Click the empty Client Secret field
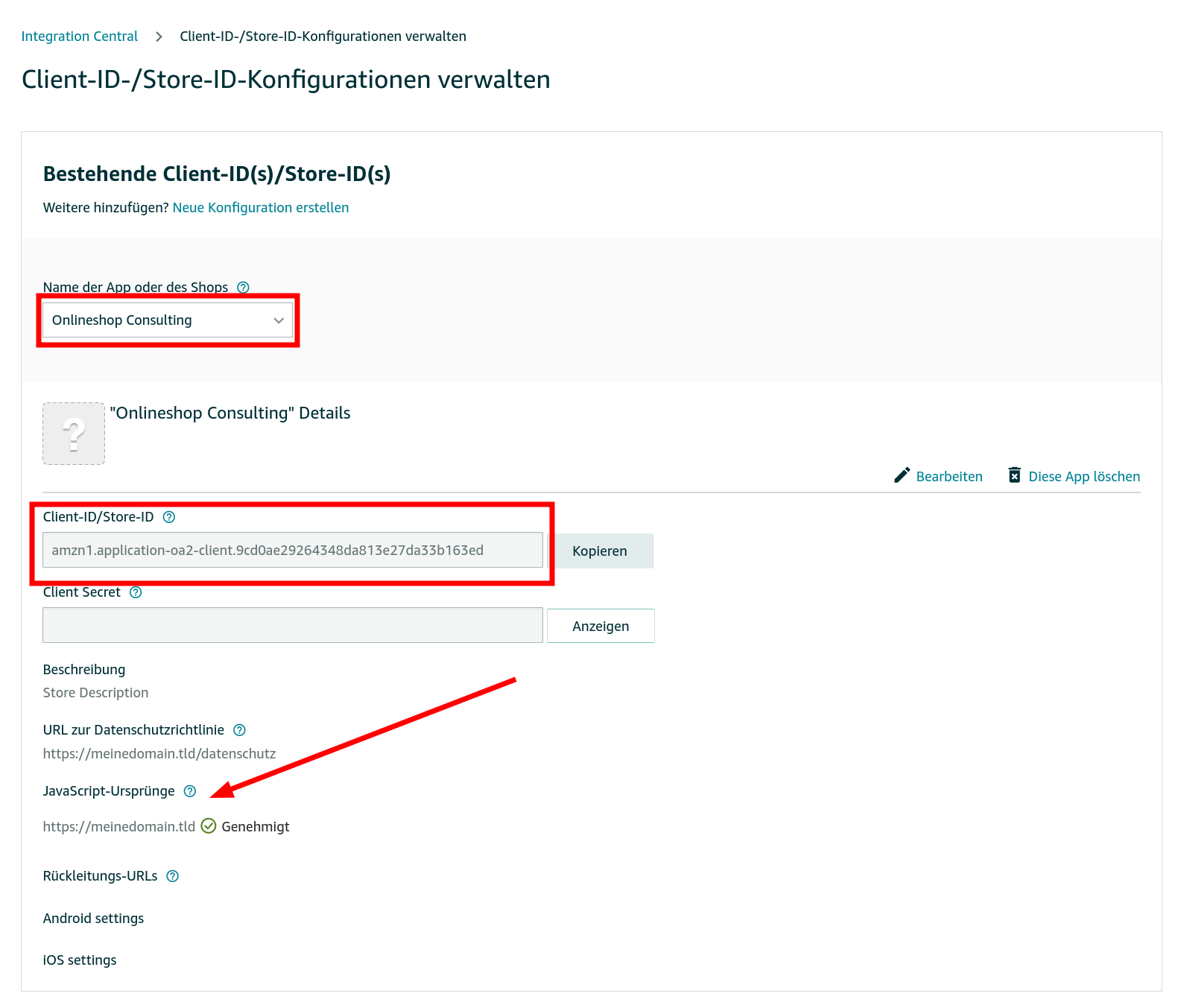 [x=293, y=625]
